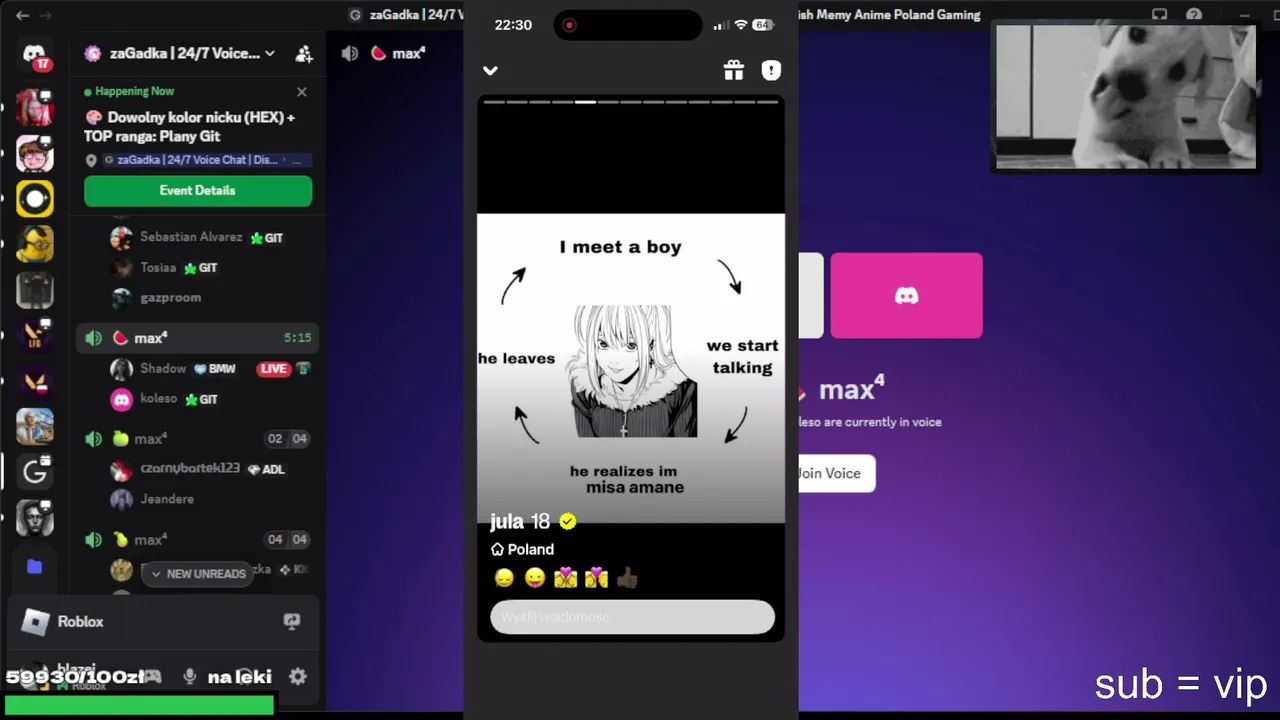Open the man-with-flag photo server icon
Viewport: 1280px width, 720px height.
tap(35, 426)
